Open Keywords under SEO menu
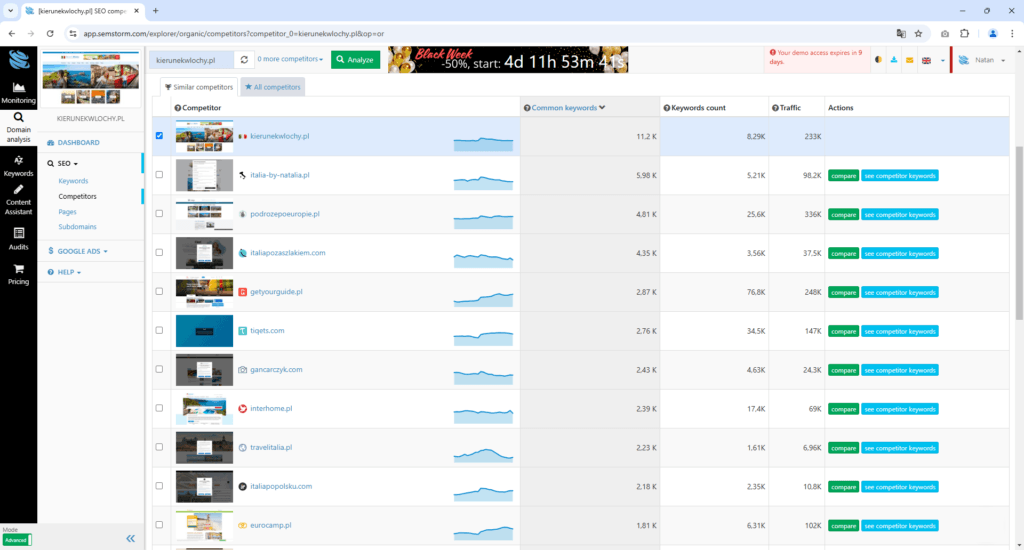 [73, 181]
